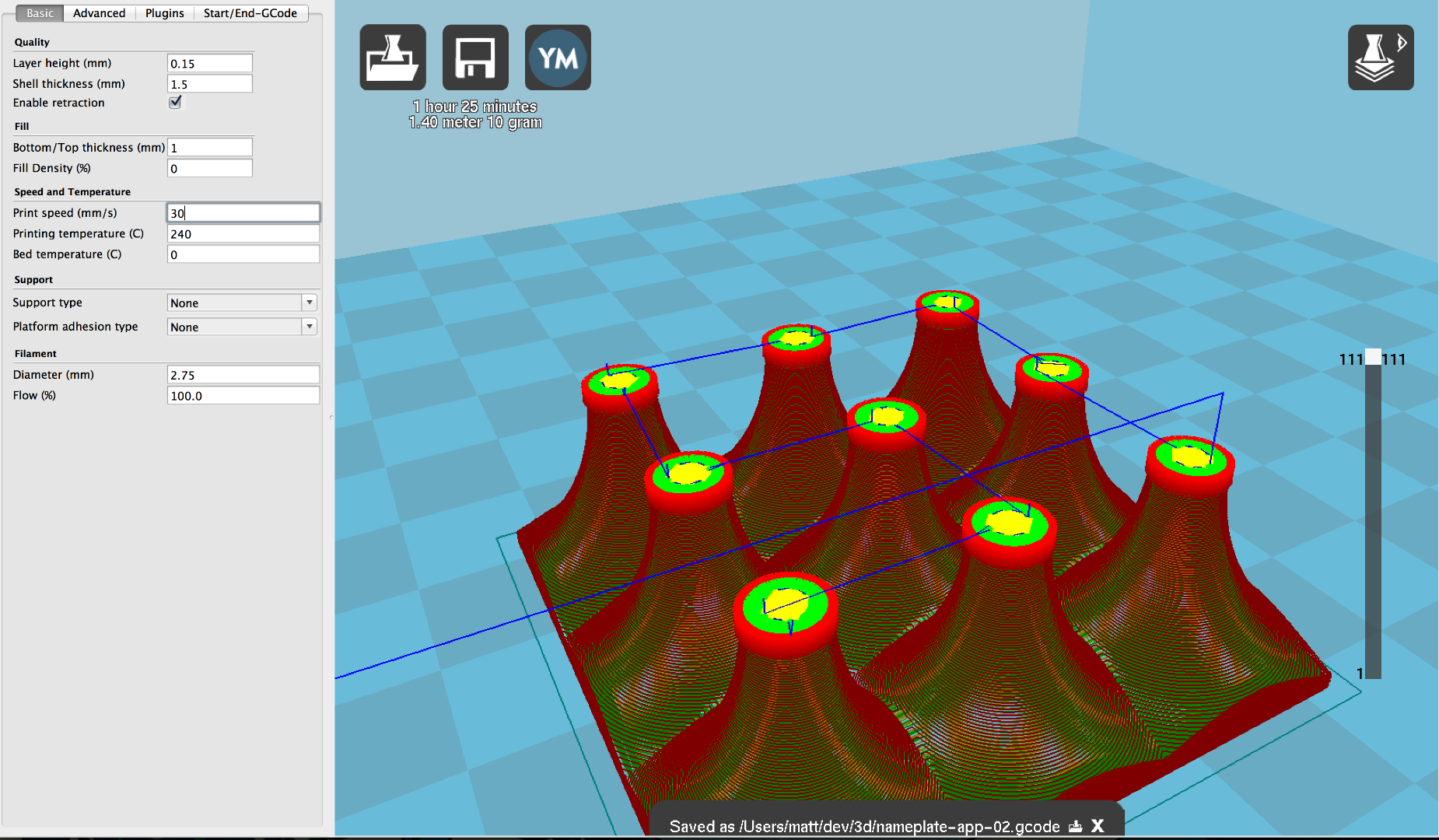Click the '1 hour 25 minutes' print time text
The image size is (1439, 840).
tap(475, 107)
